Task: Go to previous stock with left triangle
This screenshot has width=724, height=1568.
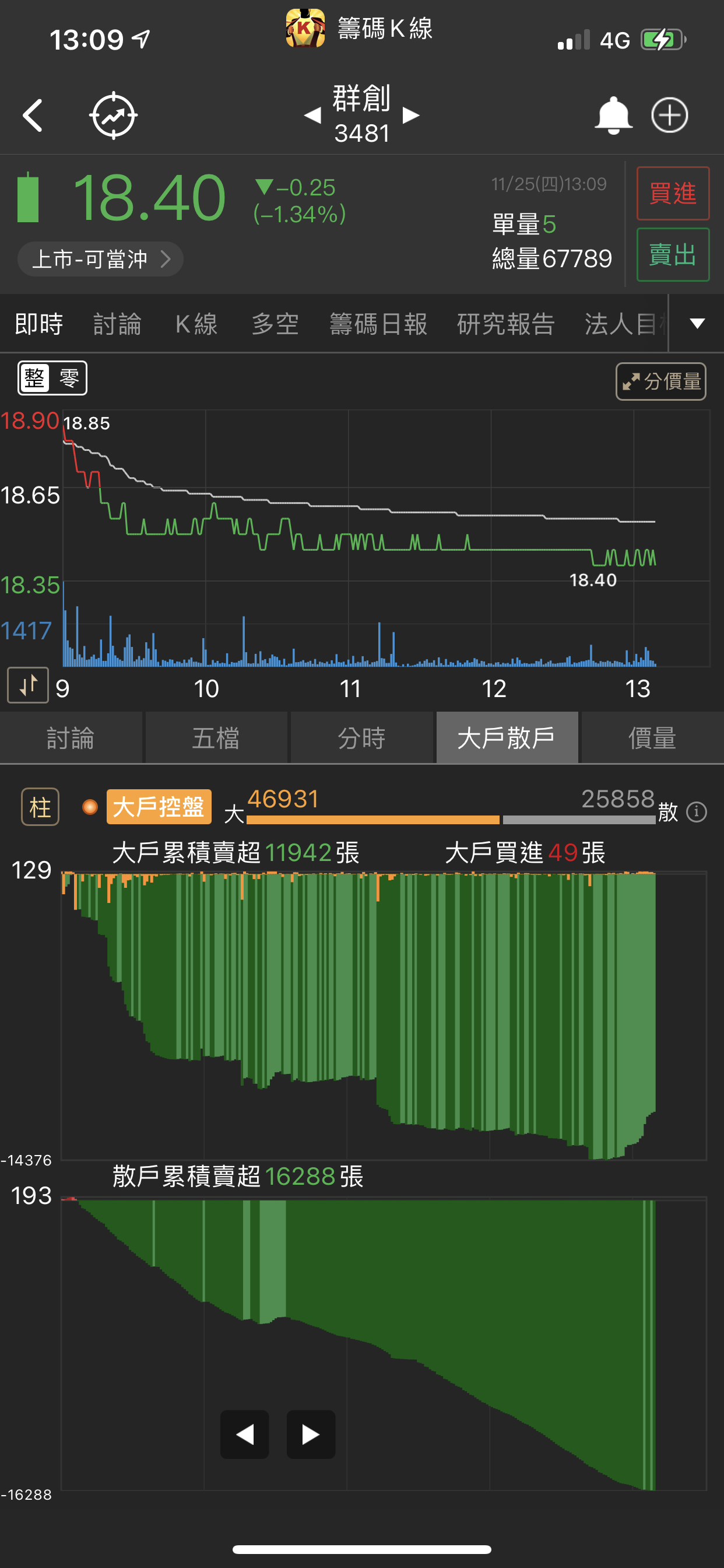Action: click(312, 115)
